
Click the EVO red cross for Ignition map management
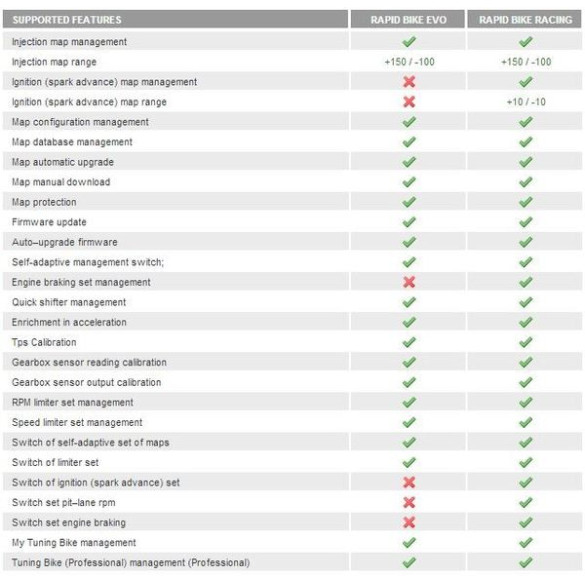[409, 82]
